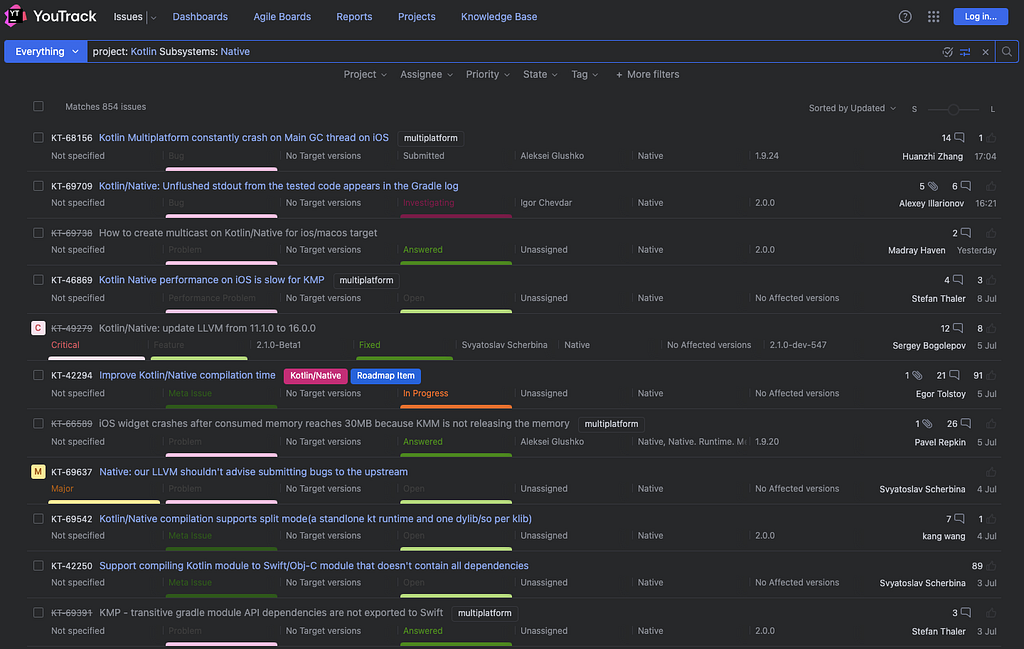Click the Kotlin/Native pink tag
This screenshot has height=649, width=1024.
point(315,375)
